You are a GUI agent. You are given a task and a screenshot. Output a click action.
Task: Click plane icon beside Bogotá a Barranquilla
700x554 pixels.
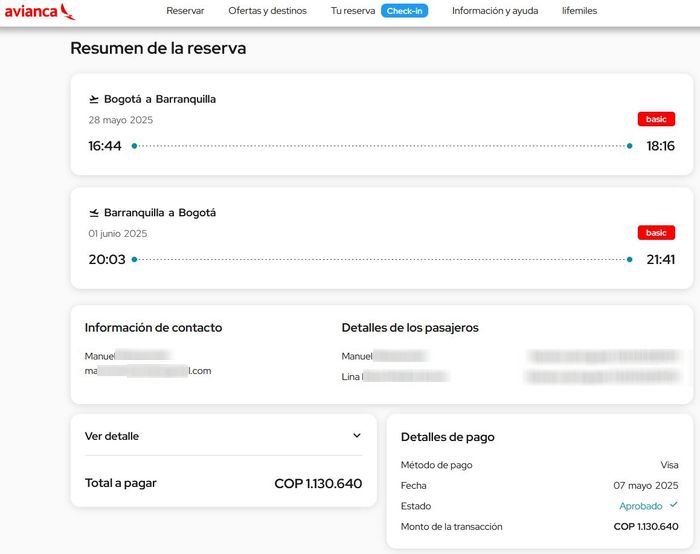click(94, 99)
